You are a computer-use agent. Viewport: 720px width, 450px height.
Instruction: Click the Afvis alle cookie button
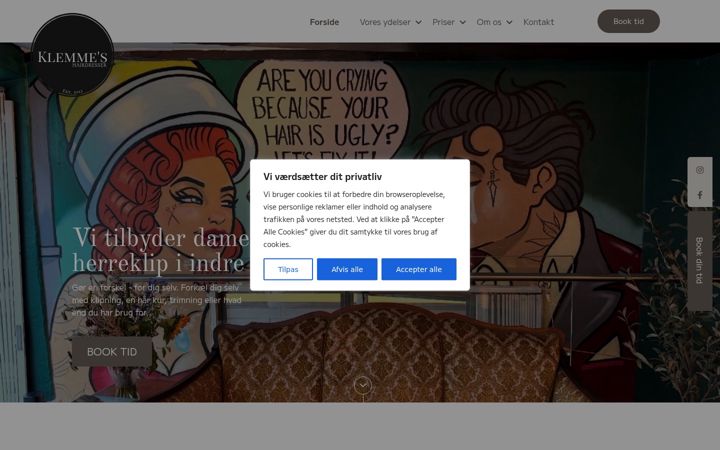click(x=347, y=269)
